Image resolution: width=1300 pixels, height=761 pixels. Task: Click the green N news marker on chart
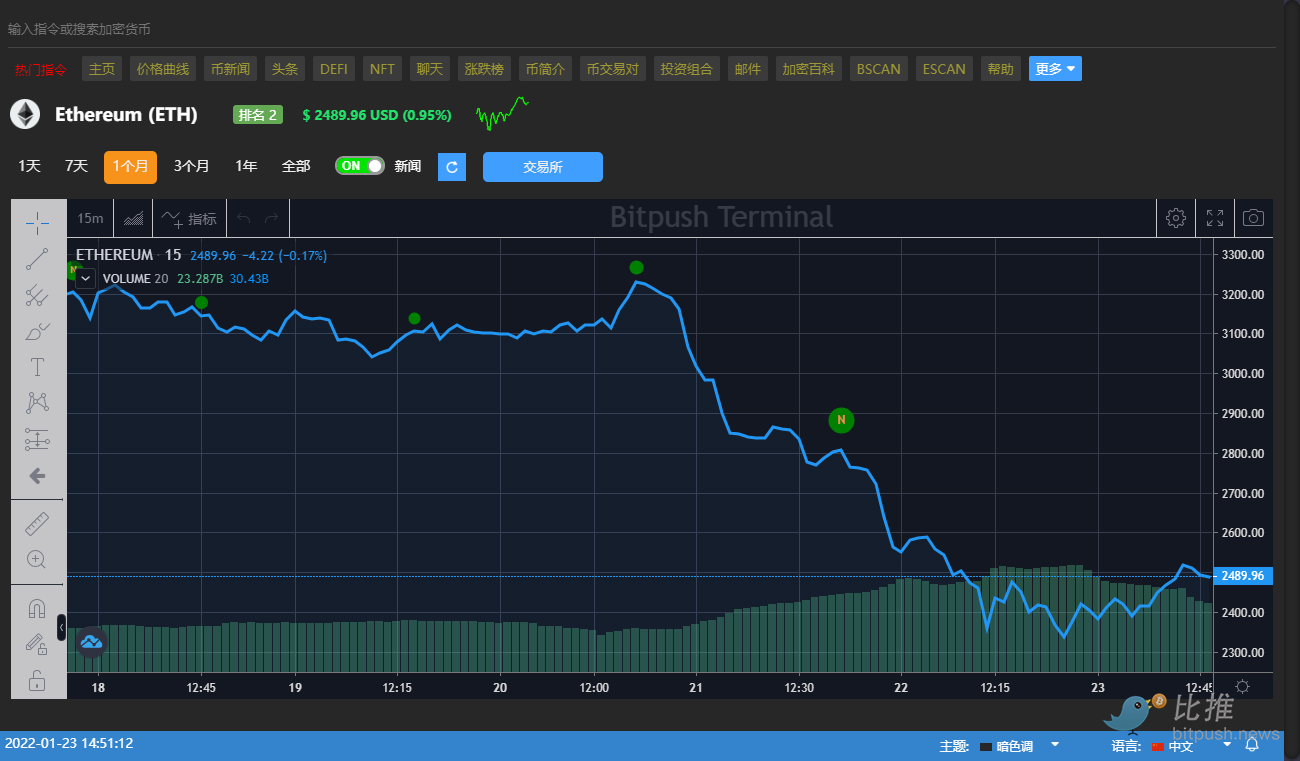click(x=841, y=420)
